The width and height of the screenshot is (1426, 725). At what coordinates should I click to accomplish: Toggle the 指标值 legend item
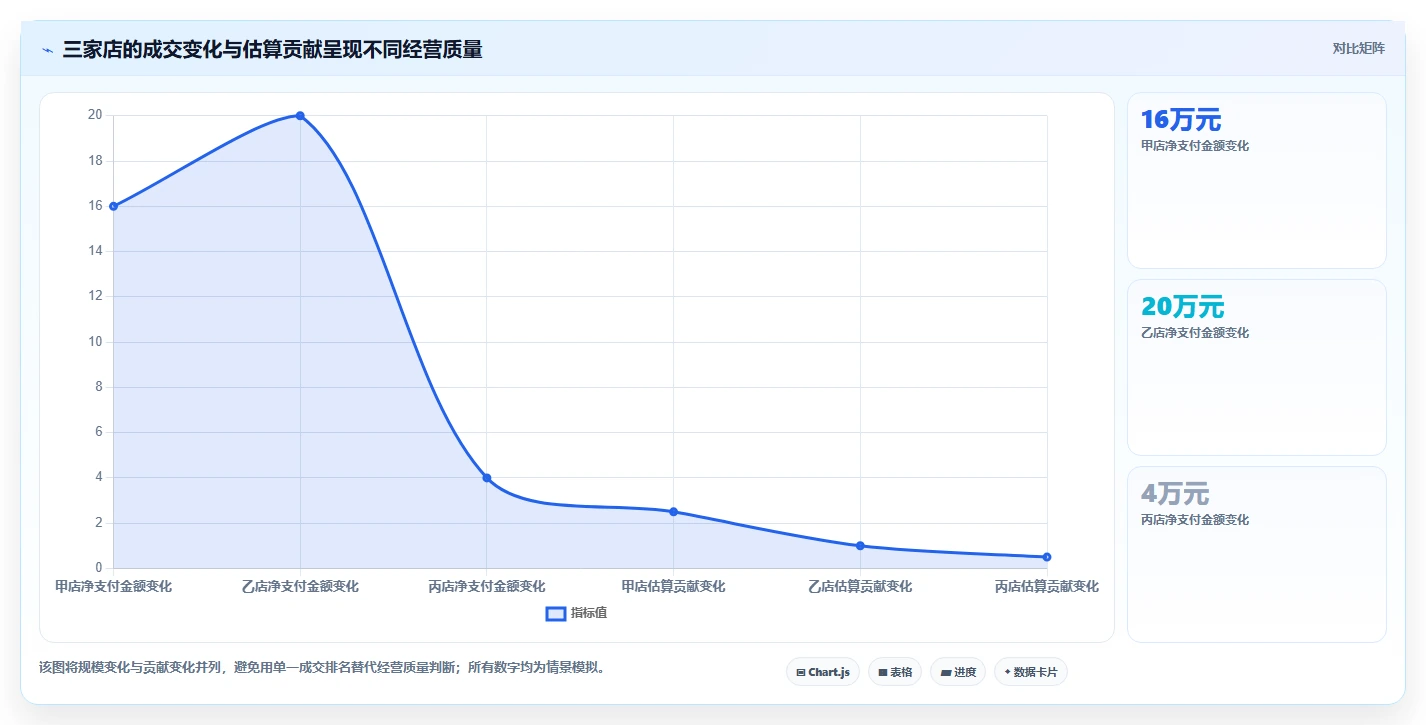[x=576, y=613]
